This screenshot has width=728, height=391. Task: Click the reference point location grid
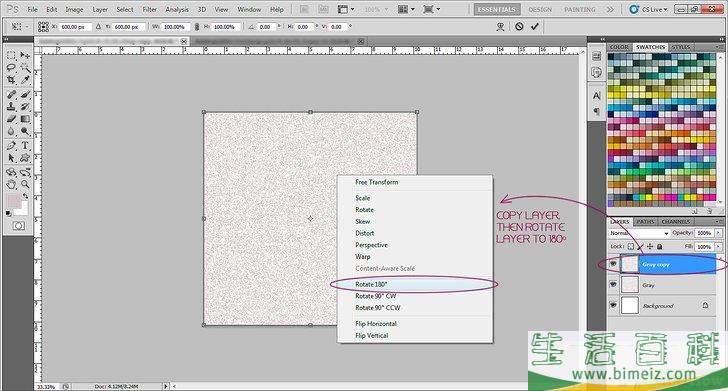click(43, 27)
